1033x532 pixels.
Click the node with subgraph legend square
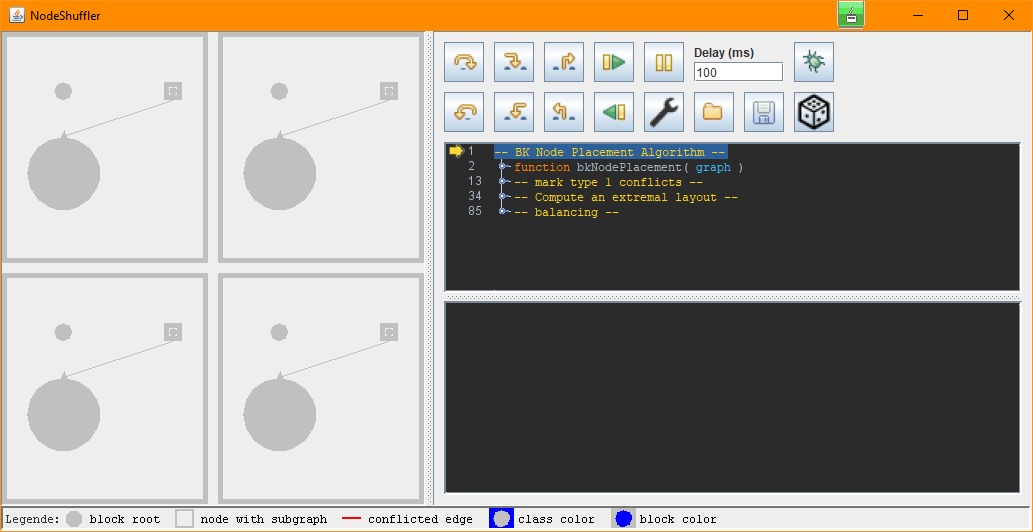(184, 519)
